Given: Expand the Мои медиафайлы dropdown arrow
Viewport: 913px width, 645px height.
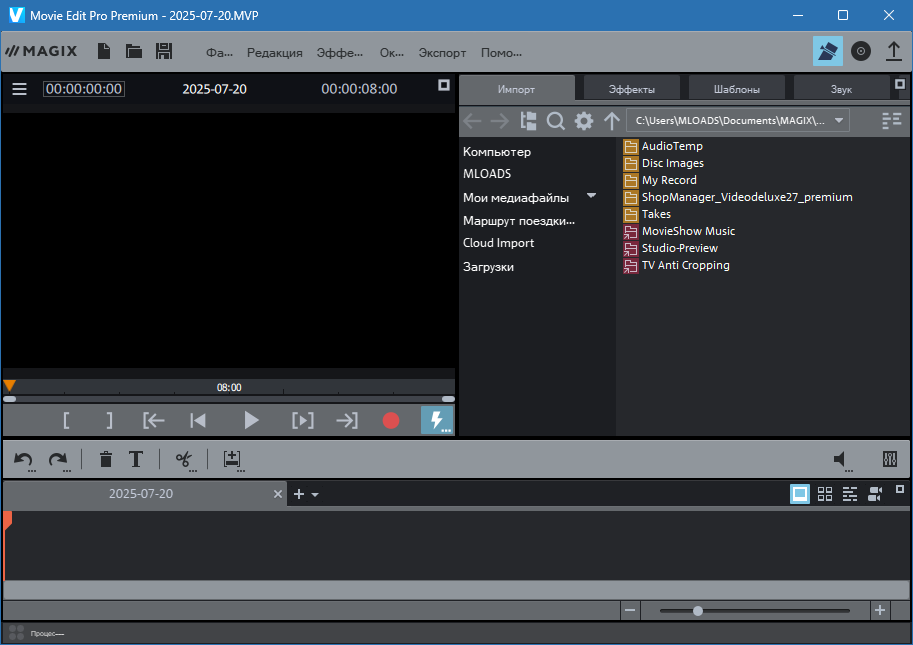Looking at the screenshot, I should 592,196.
